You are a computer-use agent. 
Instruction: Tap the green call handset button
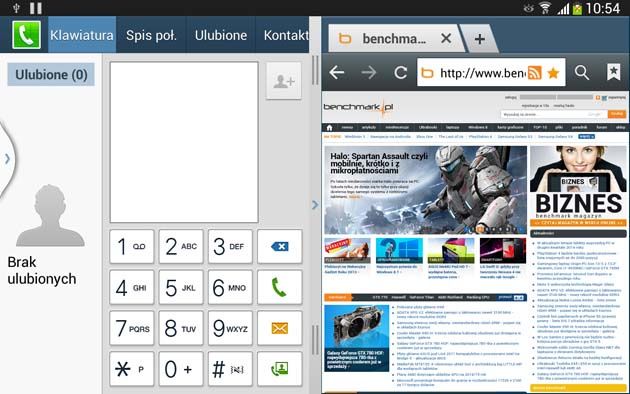click(x=280, y=287)
